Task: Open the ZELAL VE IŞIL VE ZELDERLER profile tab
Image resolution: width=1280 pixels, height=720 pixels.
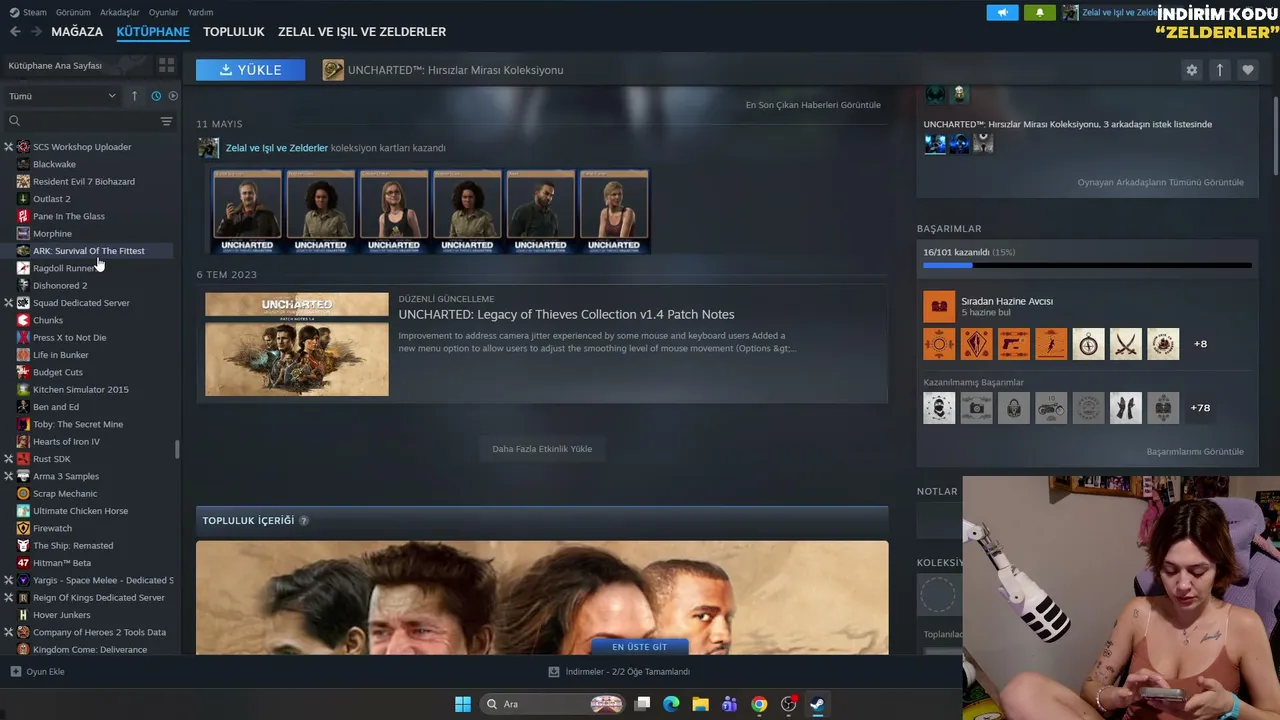Action: tap(362, 32)
